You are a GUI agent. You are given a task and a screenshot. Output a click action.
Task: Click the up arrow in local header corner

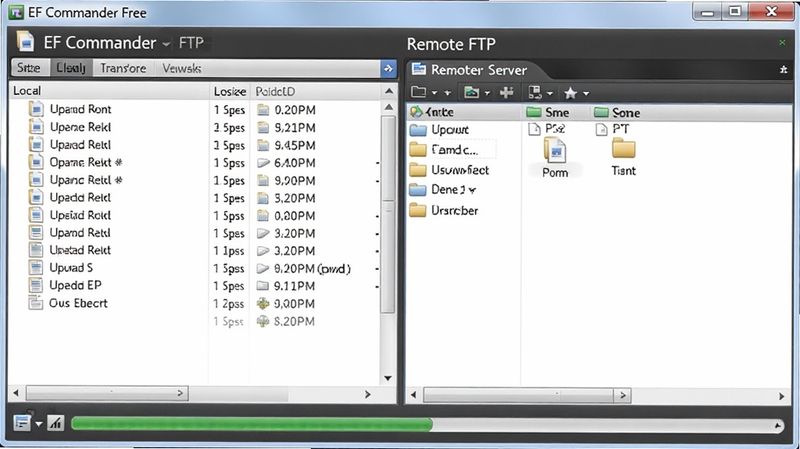[x=389, y=91]
